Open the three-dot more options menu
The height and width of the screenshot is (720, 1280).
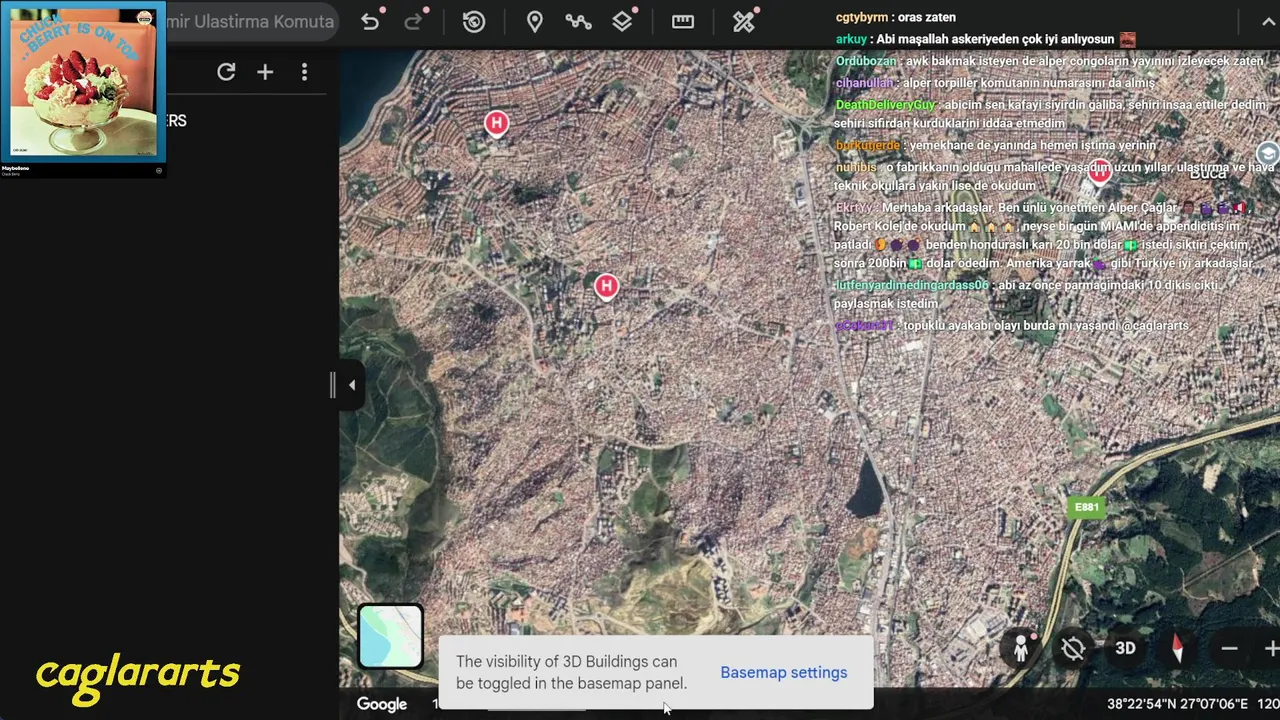(x=304, y=72)
